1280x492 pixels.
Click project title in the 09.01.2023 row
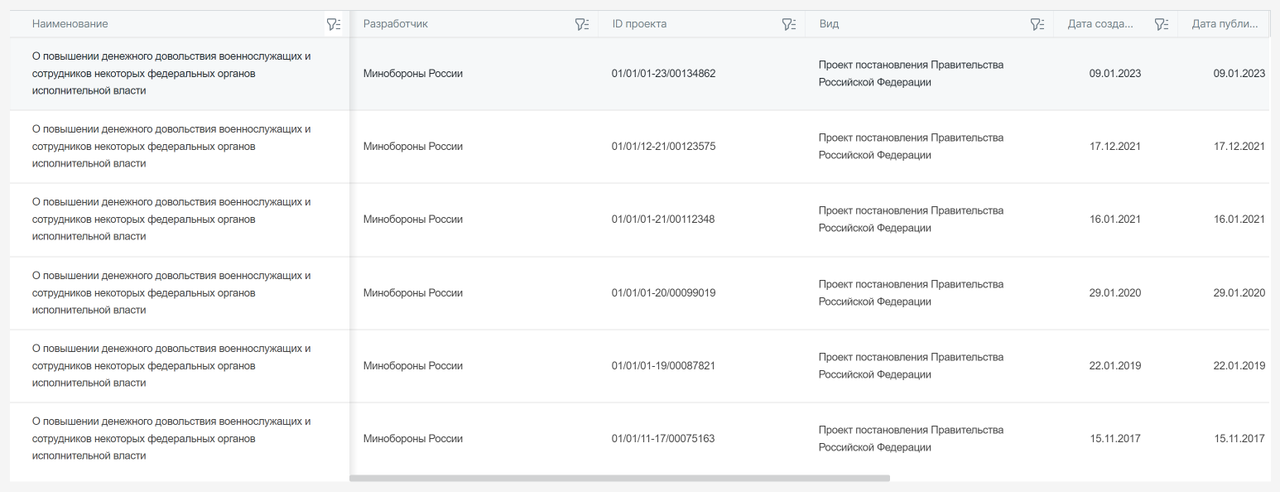click(x=171, y=74)
